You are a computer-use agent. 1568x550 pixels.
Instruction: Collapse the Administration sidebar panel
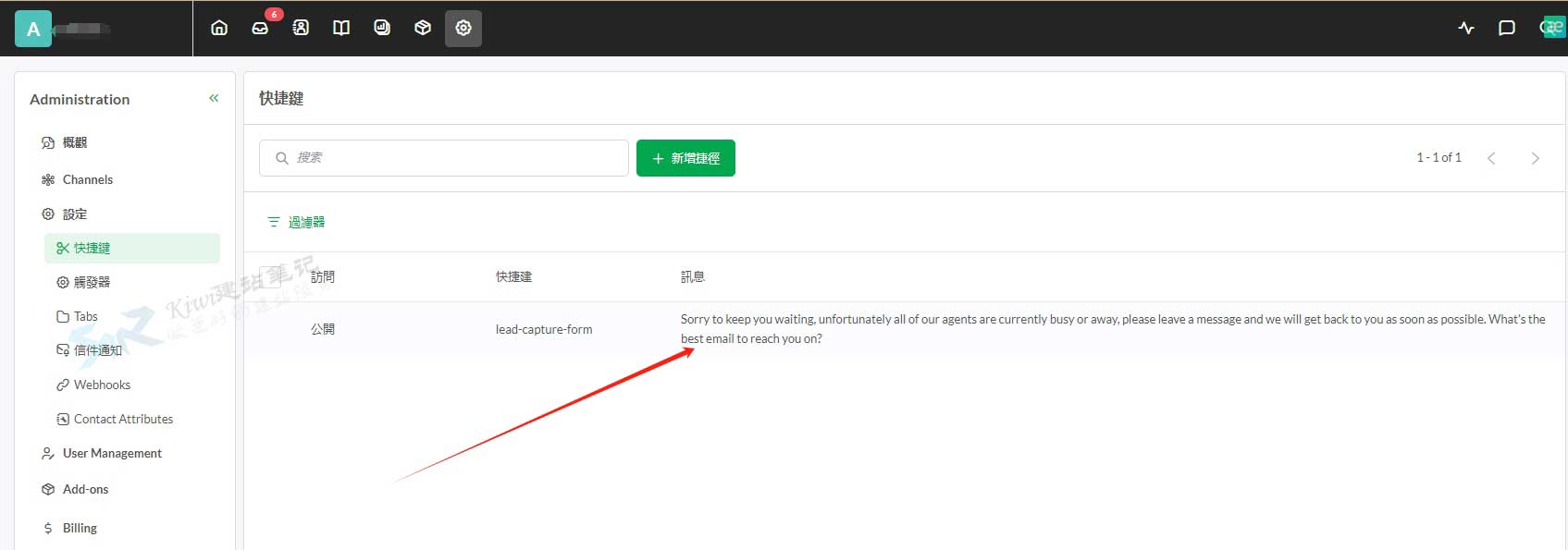click(214, 98)
